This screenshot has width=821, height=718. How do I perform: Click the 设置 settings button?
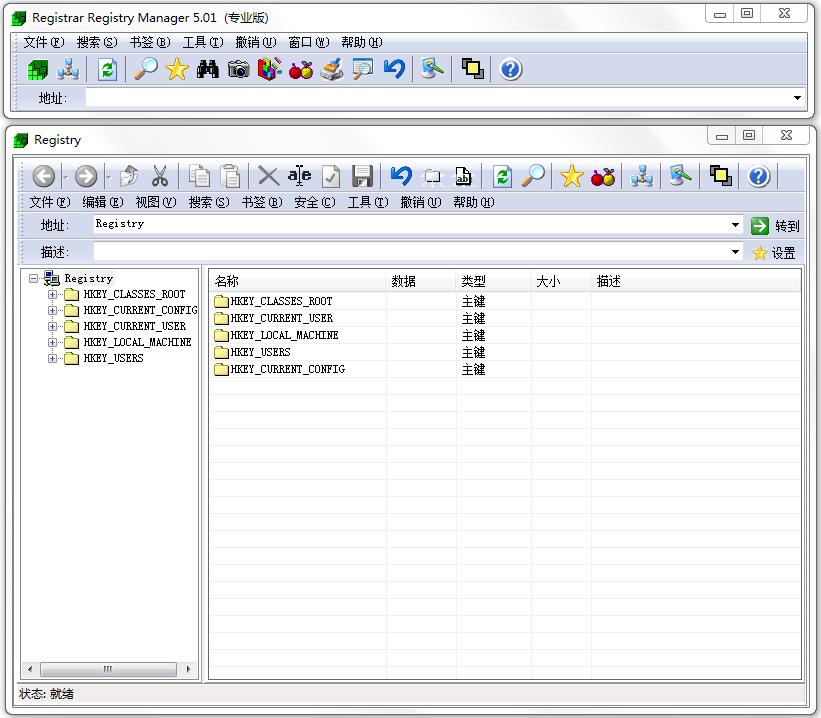point(774,253)
